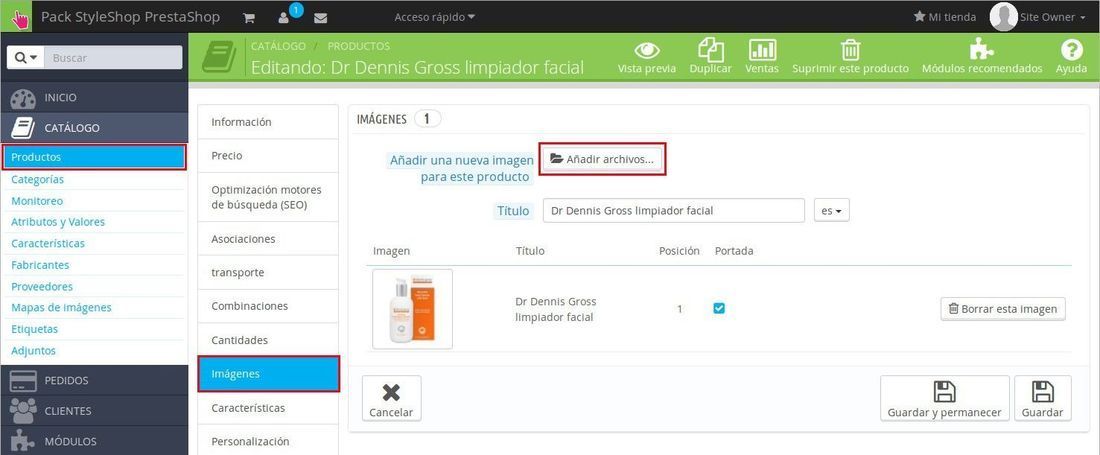The height and width of the screenshot is (455, 1100).
Task: Click the product image thumbnail
Action: pos(412,309)
